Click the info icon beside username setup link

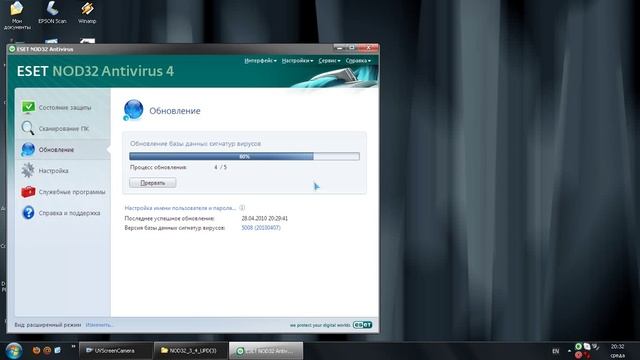pos(242,208)
